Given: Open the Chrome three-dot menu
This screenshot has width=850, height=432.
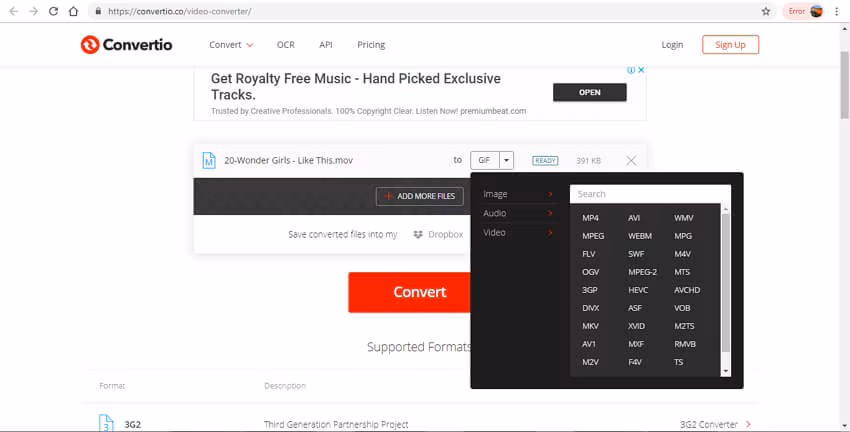Looking at the screenshot, I should coord(837,11).
